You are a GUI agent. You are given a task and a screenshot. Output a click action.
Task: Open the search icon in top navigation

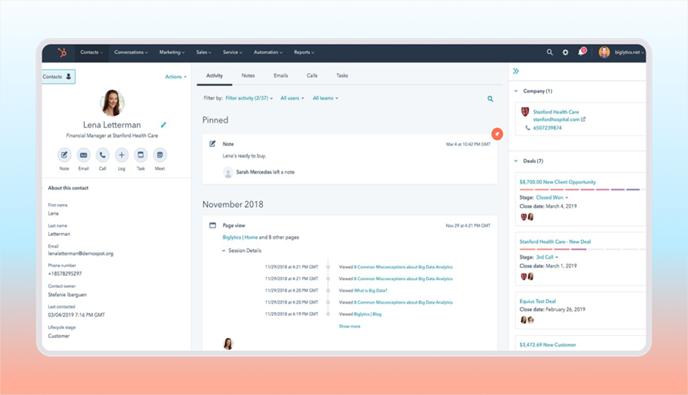549,52
